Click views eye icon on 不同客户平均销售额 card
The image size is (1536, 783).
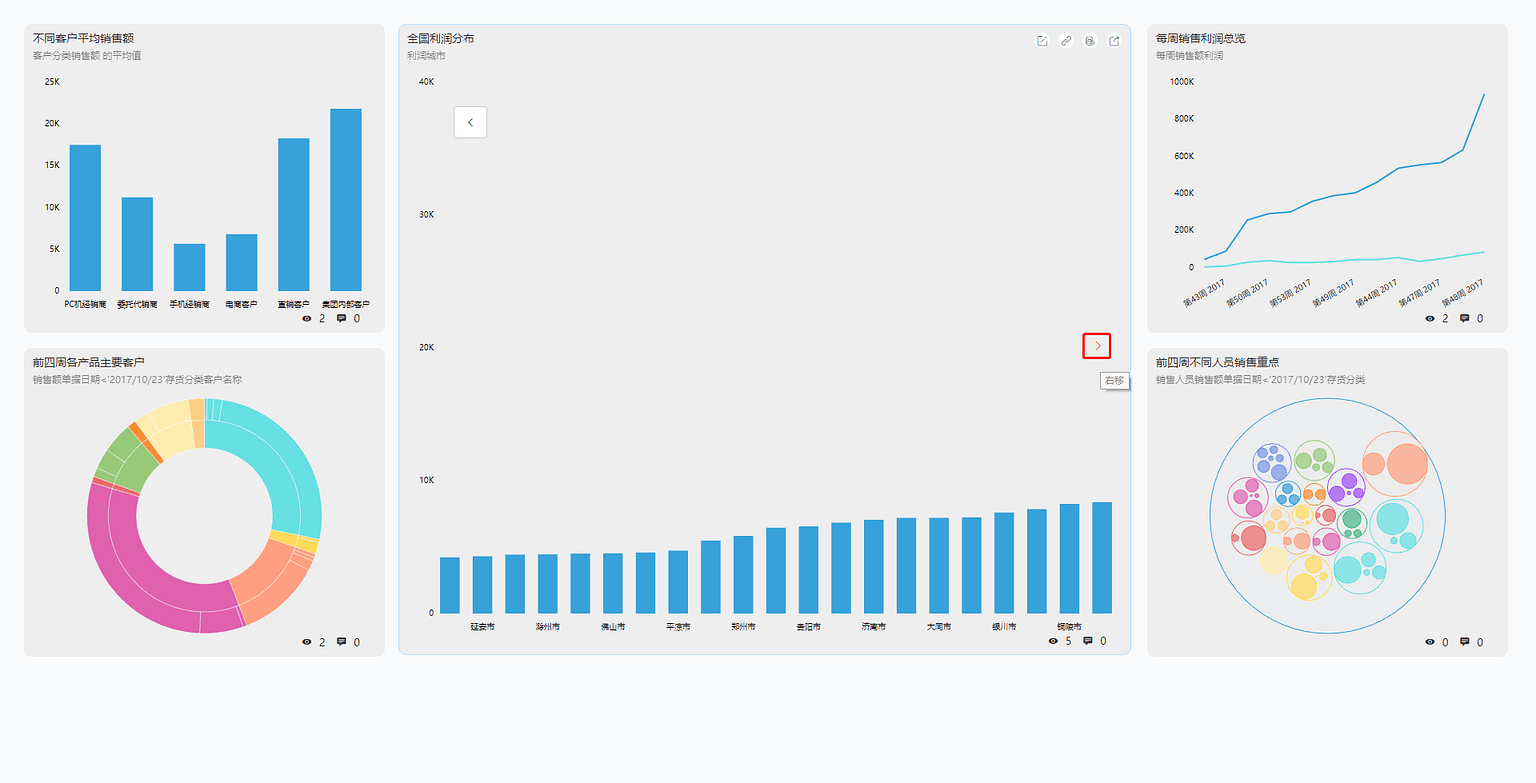tap(307, 318)
